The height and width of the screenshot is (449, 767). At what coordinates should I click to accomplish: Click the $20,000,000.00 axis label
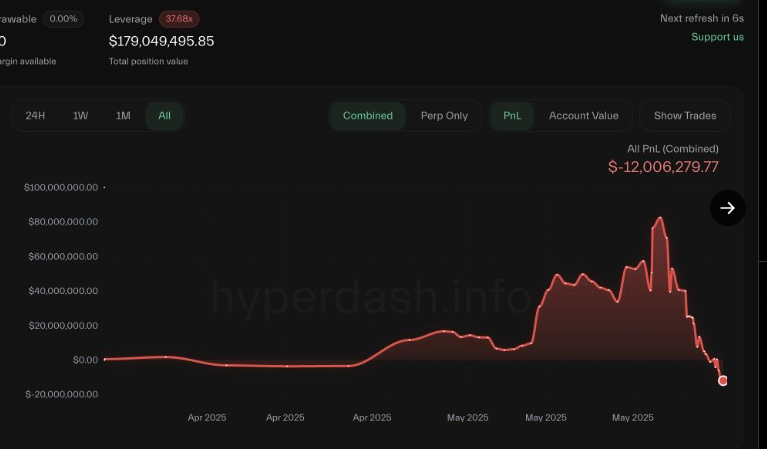pyautogui.click(x=63, y=325)
